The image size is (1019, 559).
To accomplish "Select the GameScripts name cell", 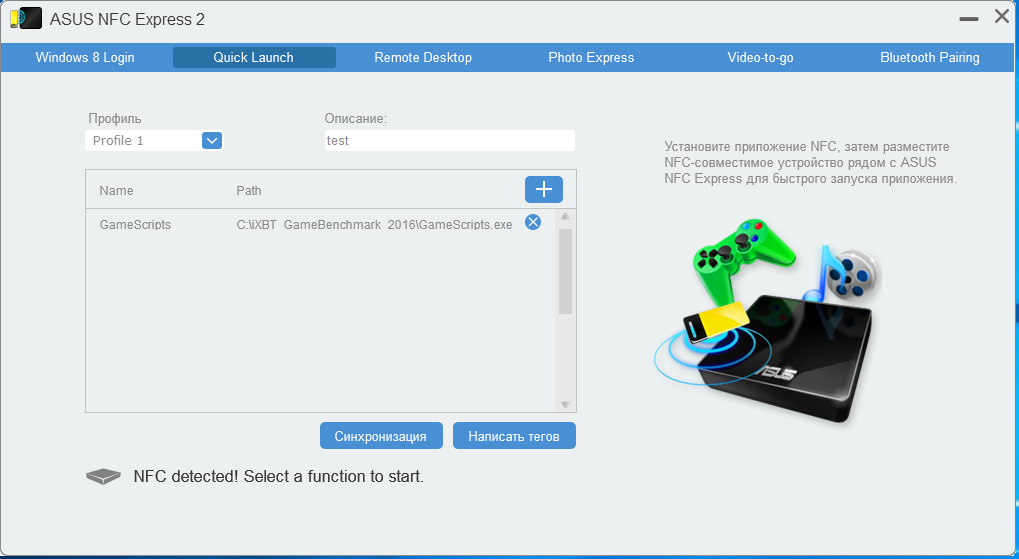I will pyautogui.click(x=135, y=224).
